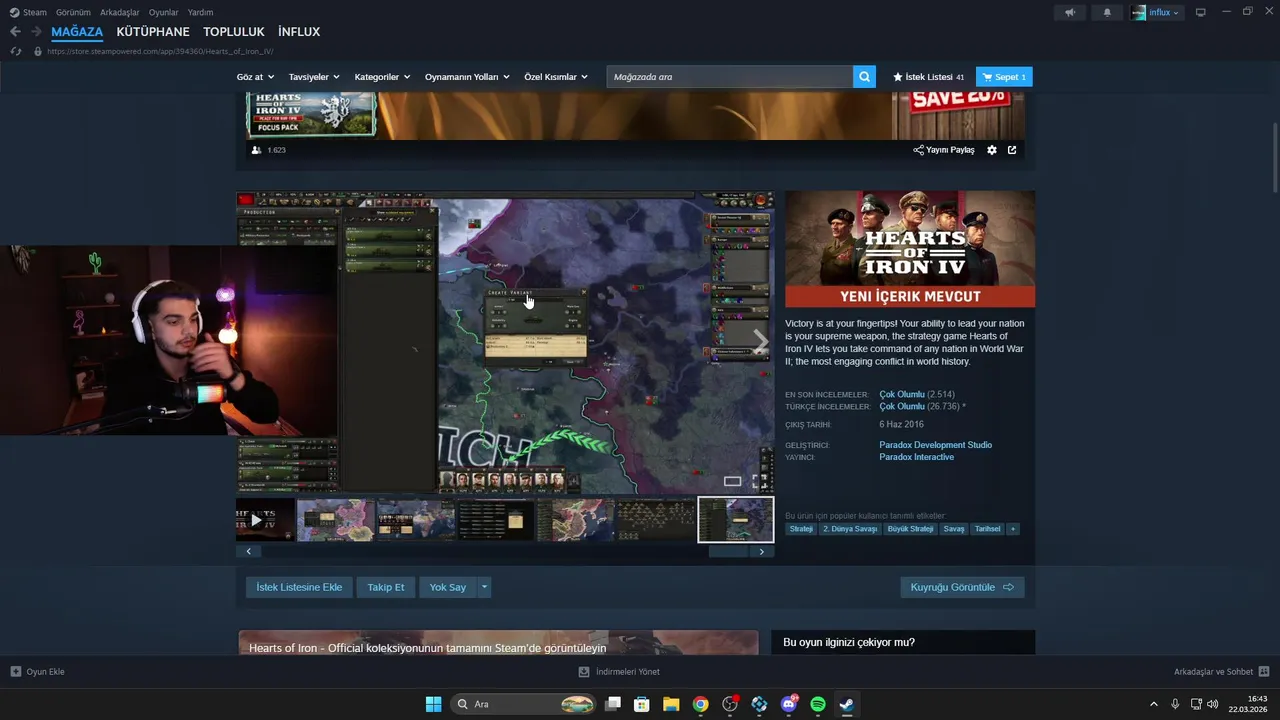The image size is (1280, 720).
Task: Expand the Oynamanın Yolları dropdown
Action: pos(467,77)
